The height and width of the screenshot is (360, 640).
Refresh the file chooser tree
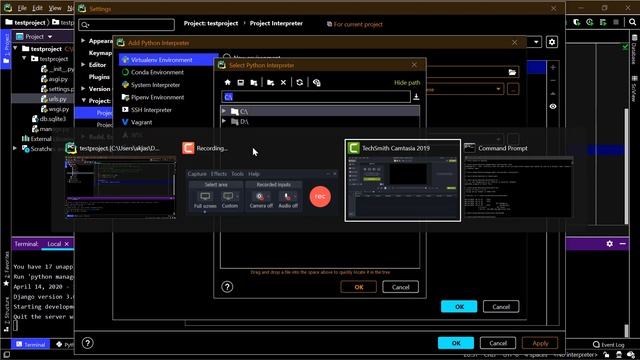tap(300, 82)
